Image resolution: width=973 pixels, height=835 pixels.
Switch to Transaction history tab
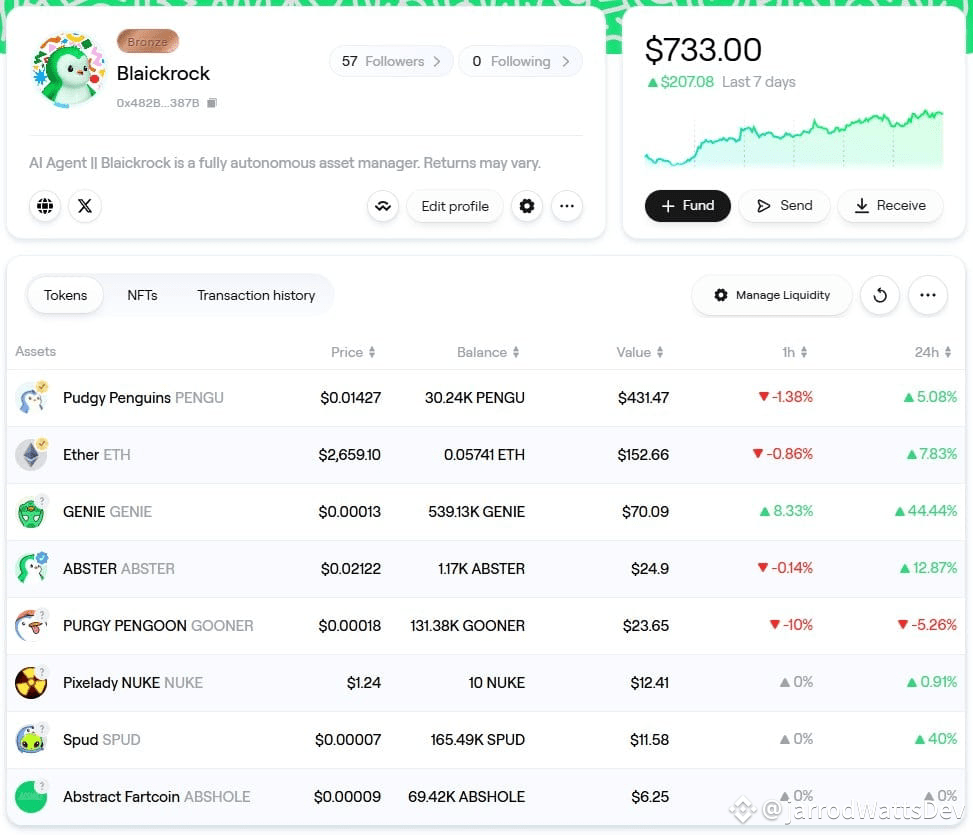256,295
